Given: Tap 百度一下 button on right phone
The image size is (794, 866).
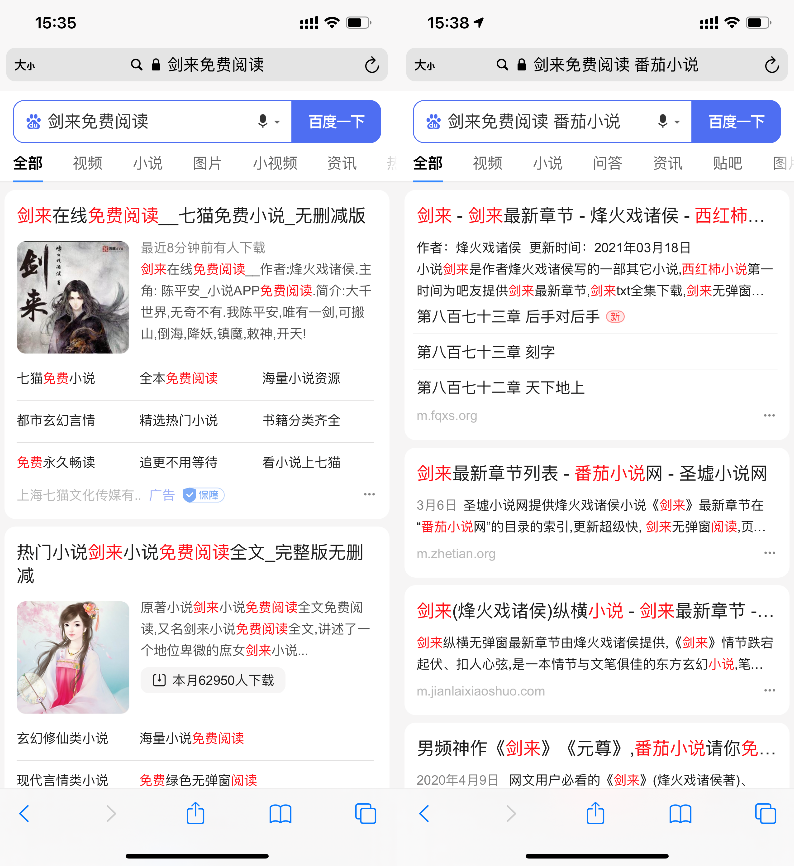Looking at the screenshot, I should (x=736, y=122).
